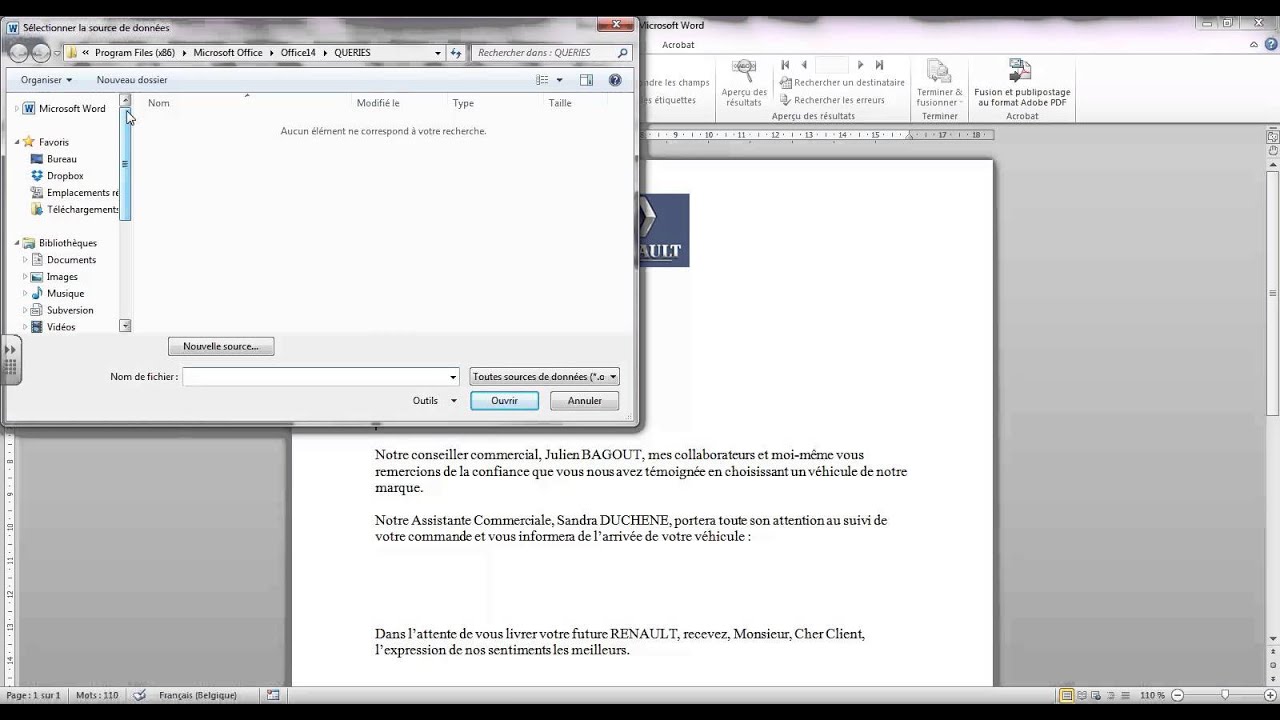
Task: Collapse the Favoris tree node
Action: [17, 142]
